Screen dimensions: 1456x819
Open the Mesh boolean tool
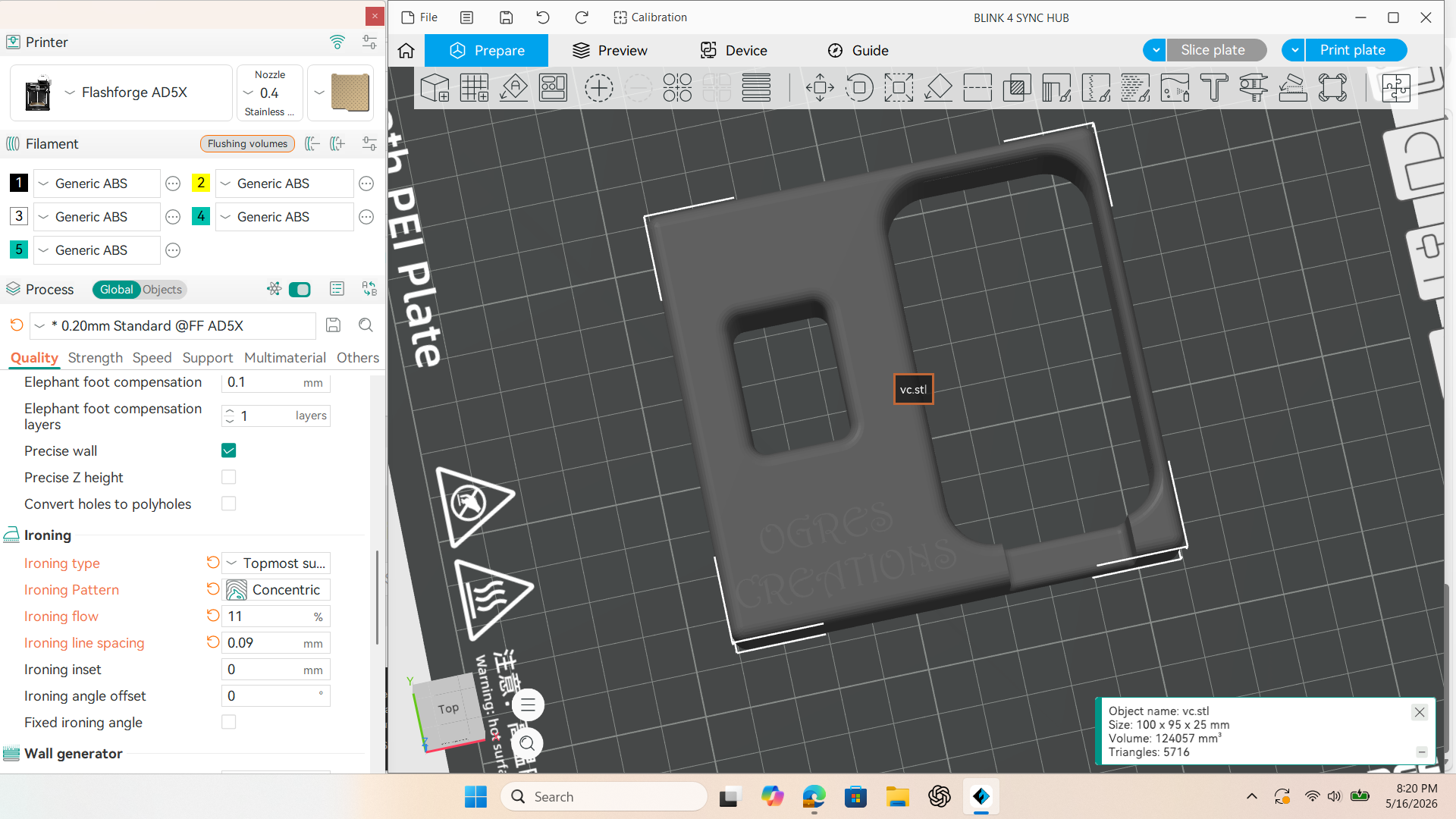tap(1017, 88)
